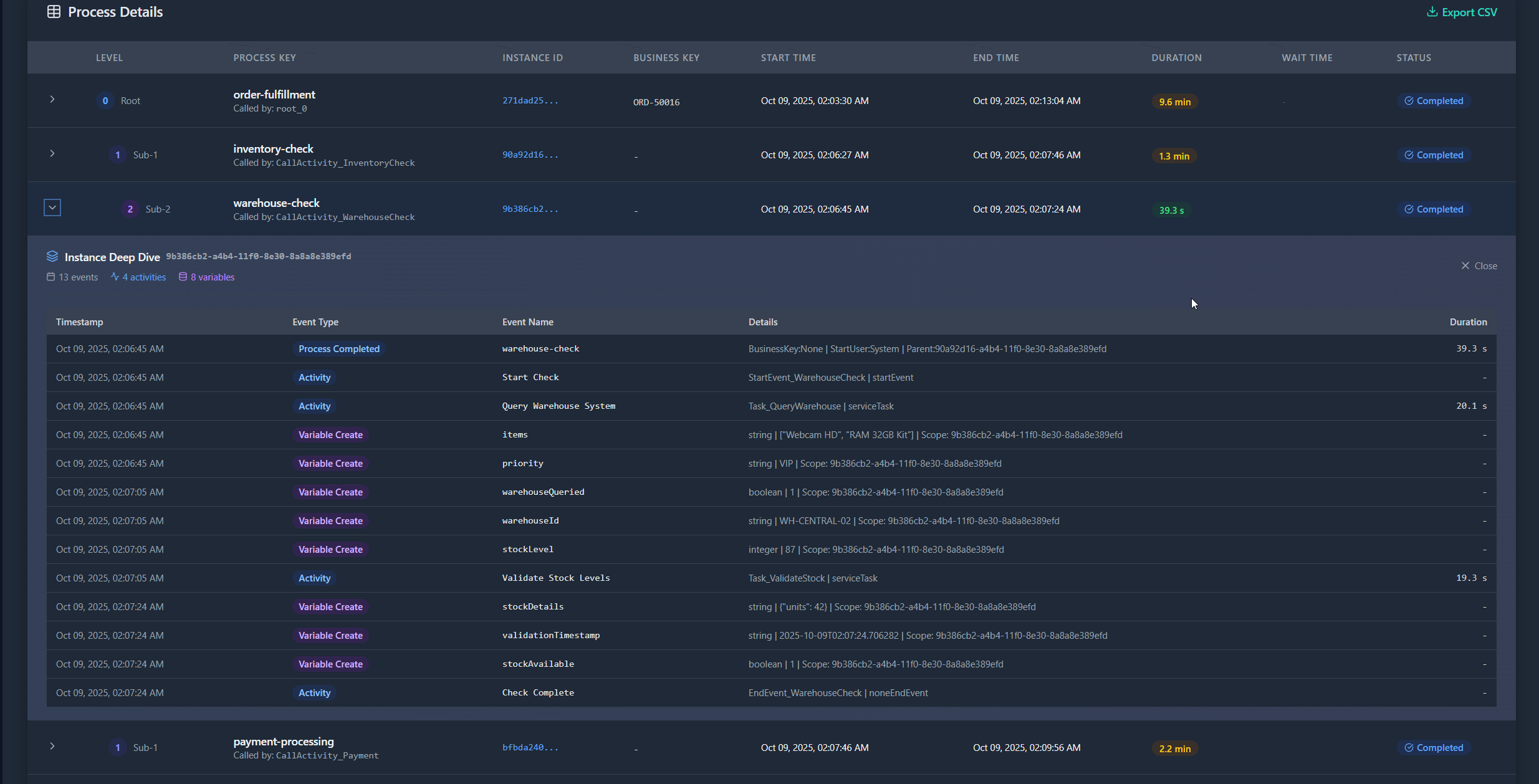Viewport: 1539px width, 784px height.
Task: Click the Export CSV download icon
Action: [x=1432, y=12]
